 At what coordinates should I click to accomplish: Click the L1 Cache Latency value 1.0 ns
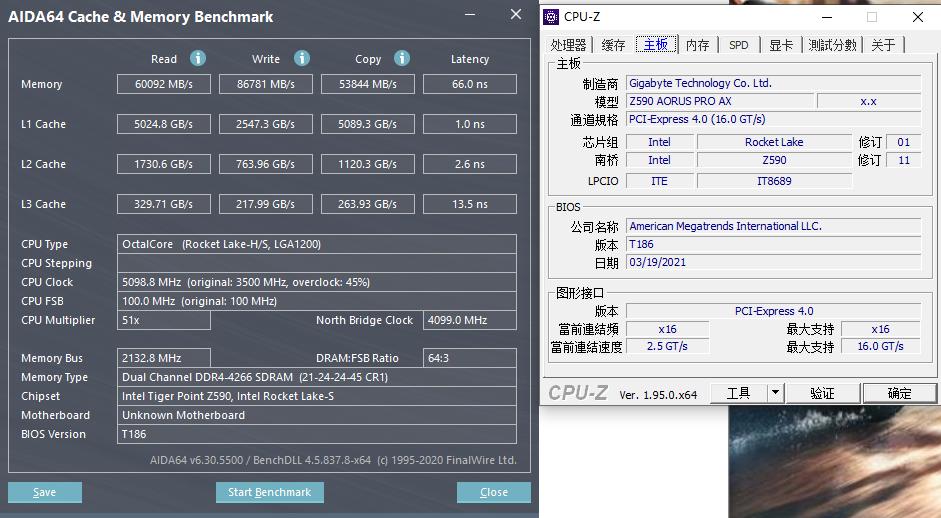point(470,124)
